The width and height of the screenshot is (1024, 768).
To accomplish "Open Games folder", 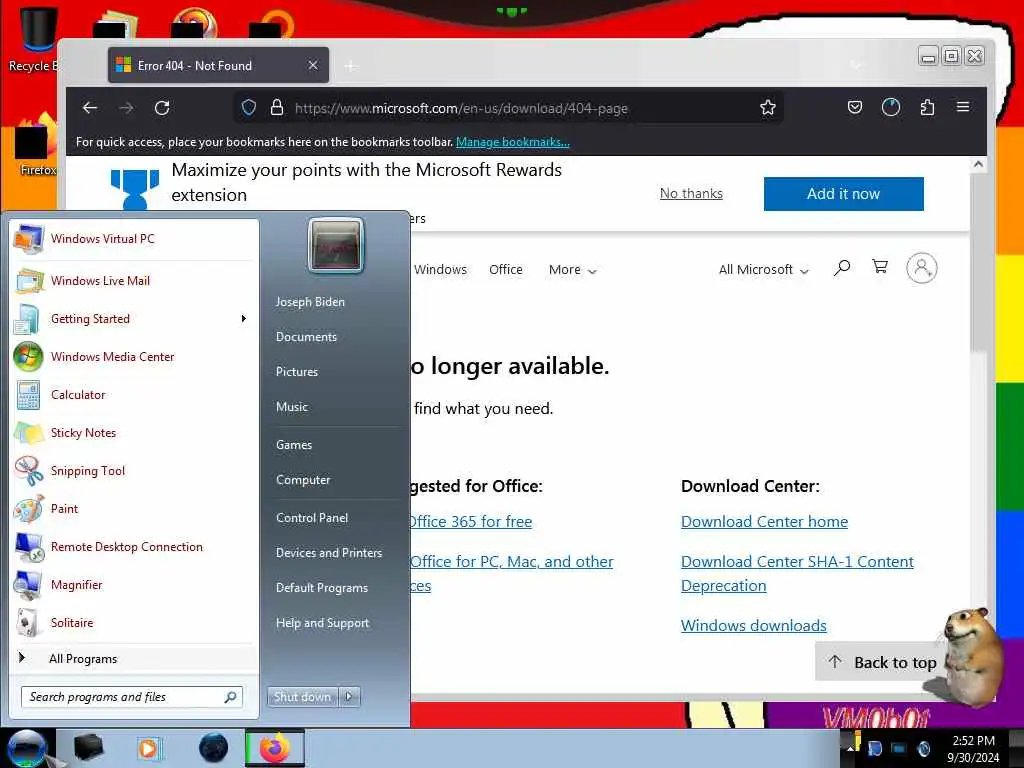I will coord(294,445).
